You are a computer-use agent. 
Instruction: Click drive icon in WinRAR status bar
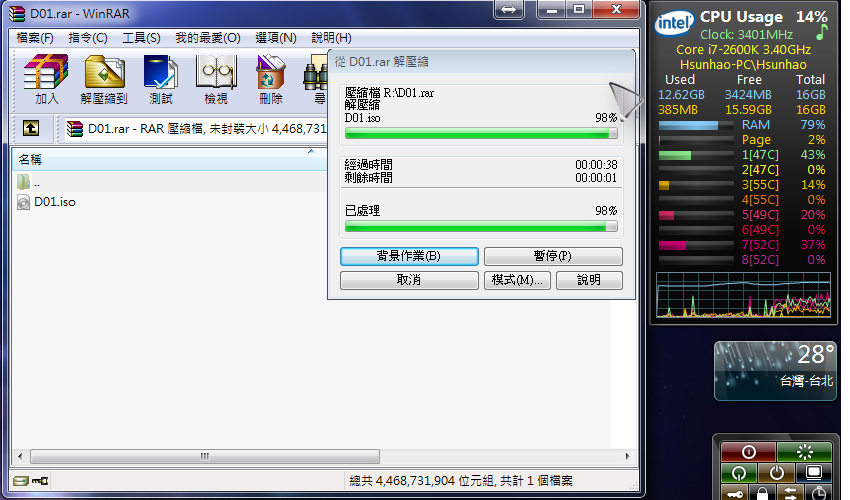click(20, 481)
